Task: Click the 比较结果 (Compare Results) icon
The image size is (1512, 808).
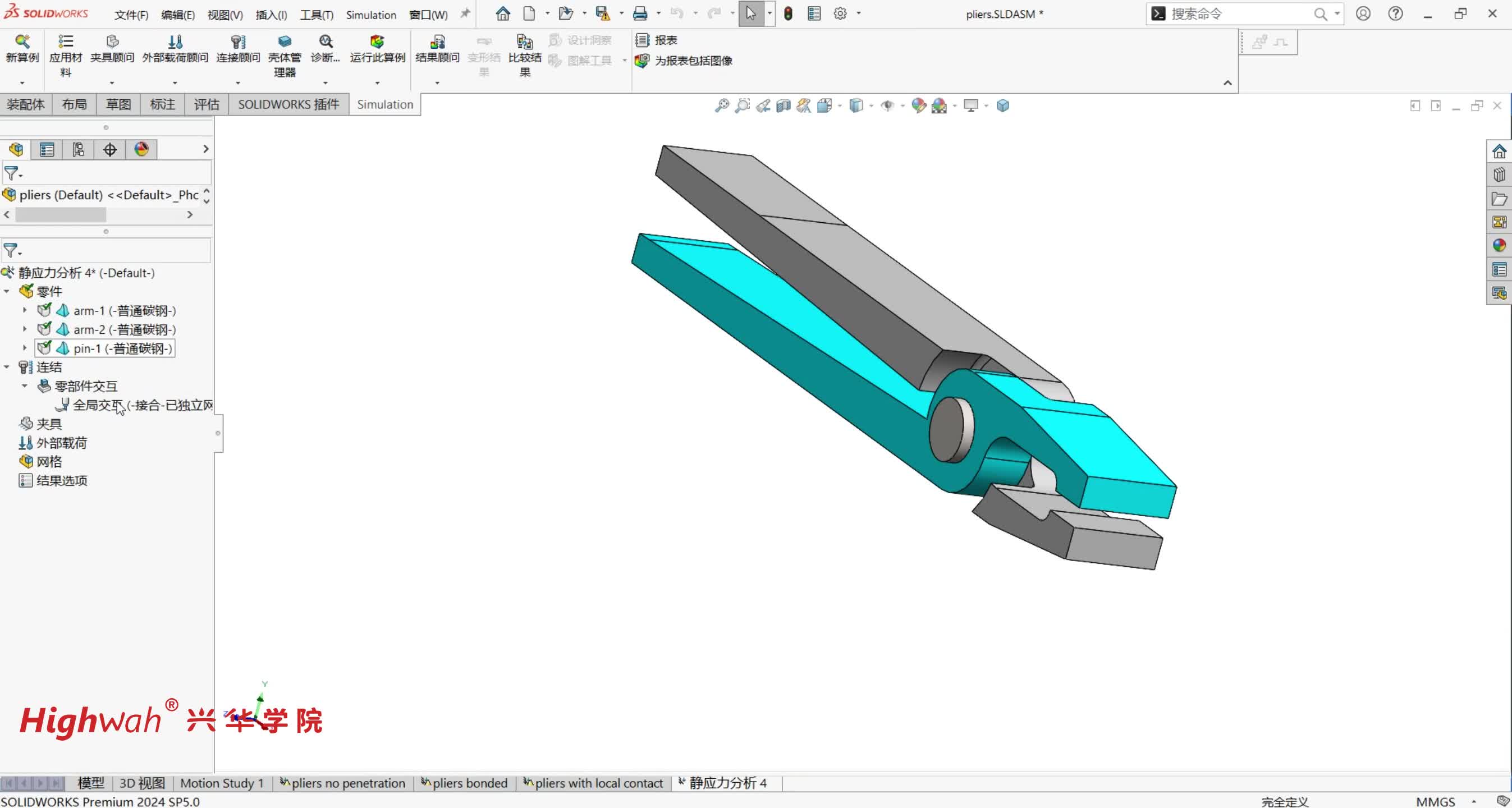Action: pyautogui.click(x=524, y=42)
